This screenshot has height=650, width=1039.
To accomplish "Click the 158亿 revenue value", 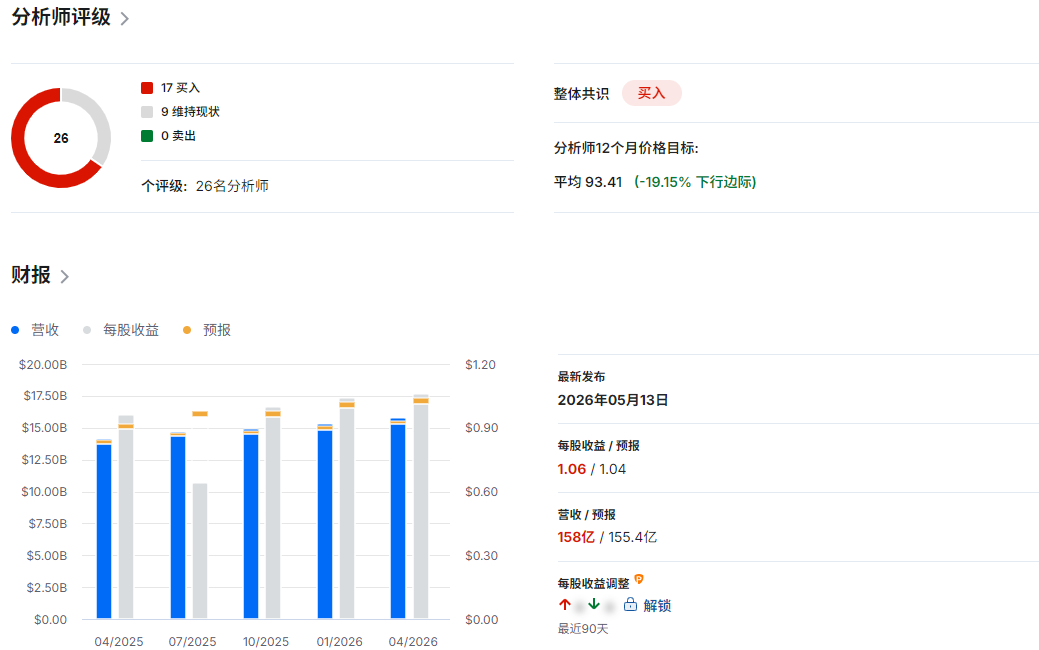I will (x=576, y=537).
